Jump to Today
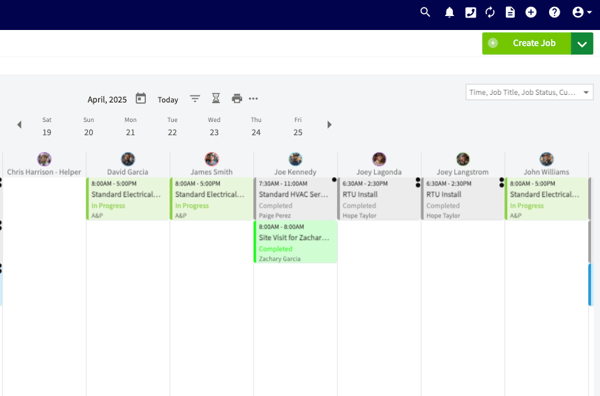 click(168, 100)
